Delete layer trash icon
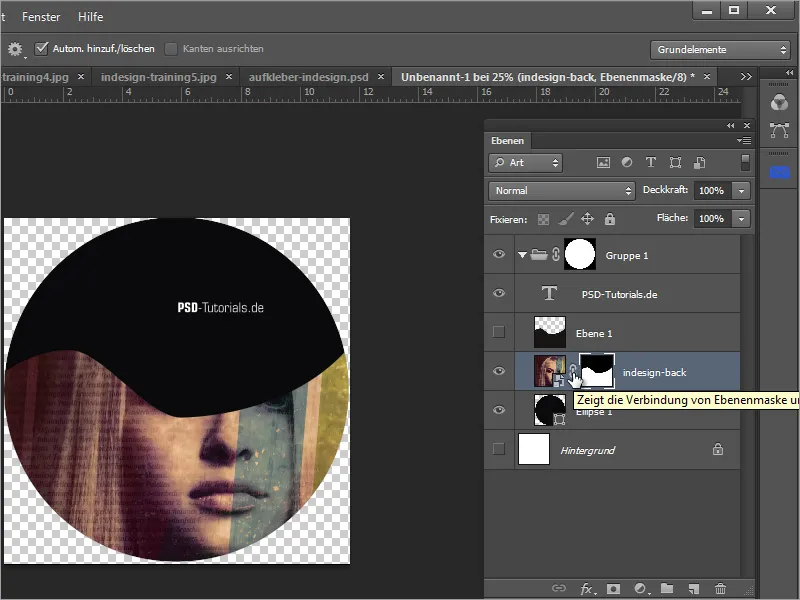 [720, 589]
